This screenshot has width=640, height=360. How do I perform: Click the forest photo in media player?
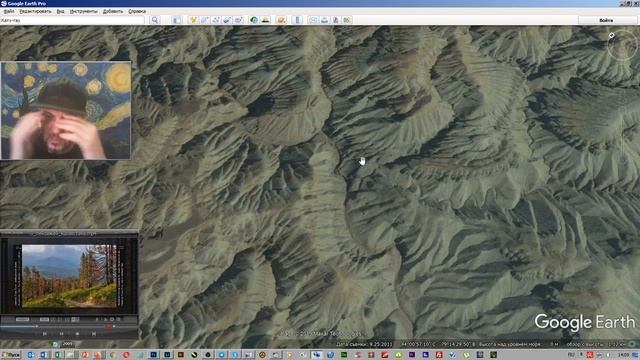click(69, 276)
